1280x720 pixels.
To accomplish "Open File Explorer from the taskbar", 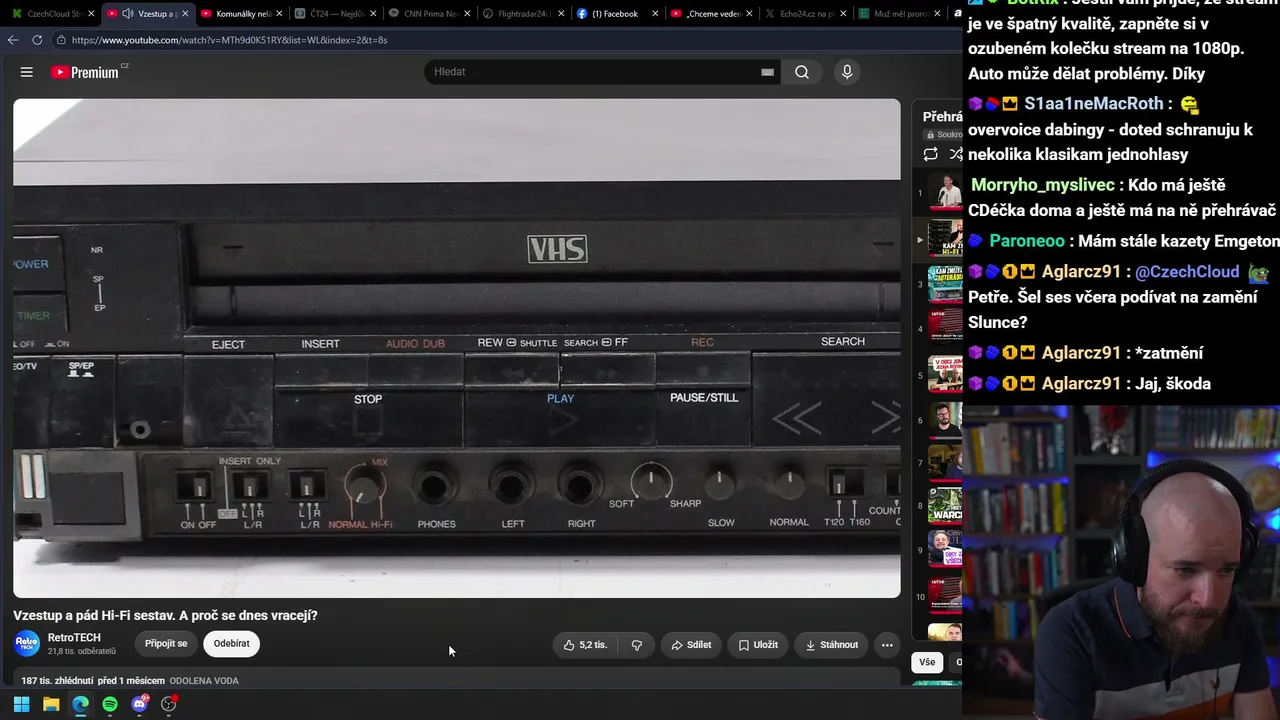I will click(x=51, y=704).
